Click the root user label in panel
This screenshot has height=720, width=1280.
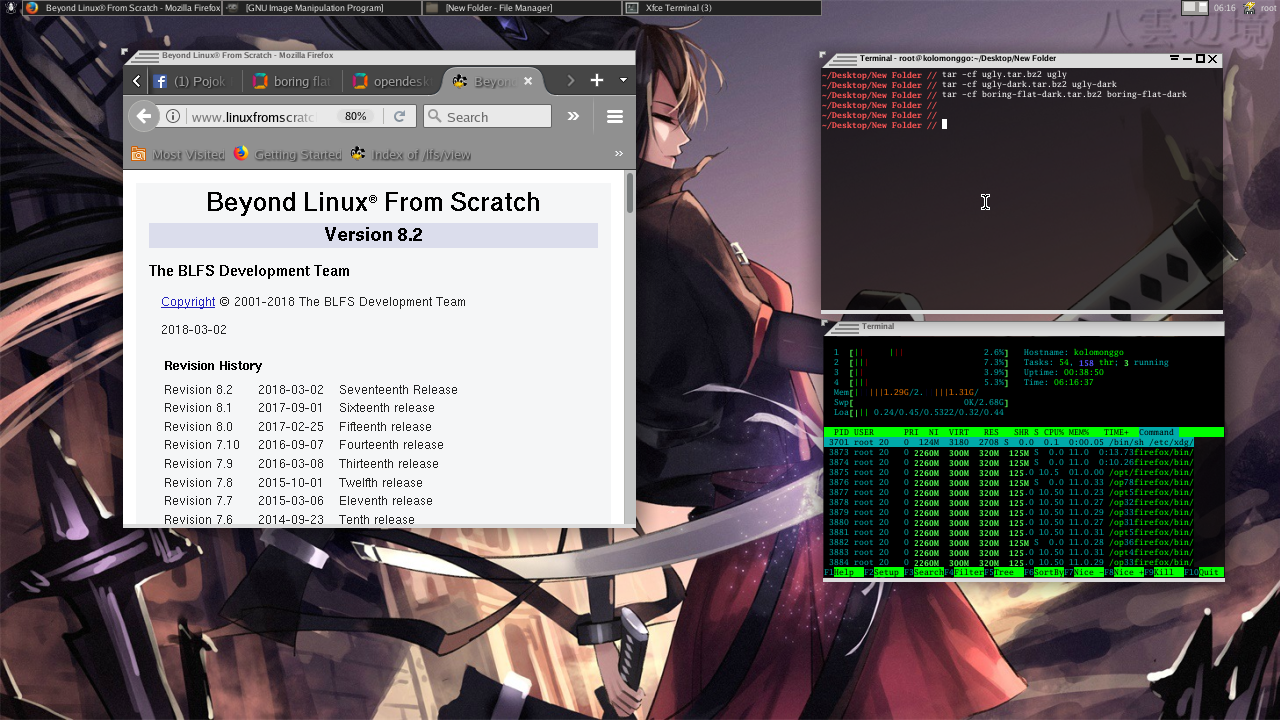[1268, 8]
